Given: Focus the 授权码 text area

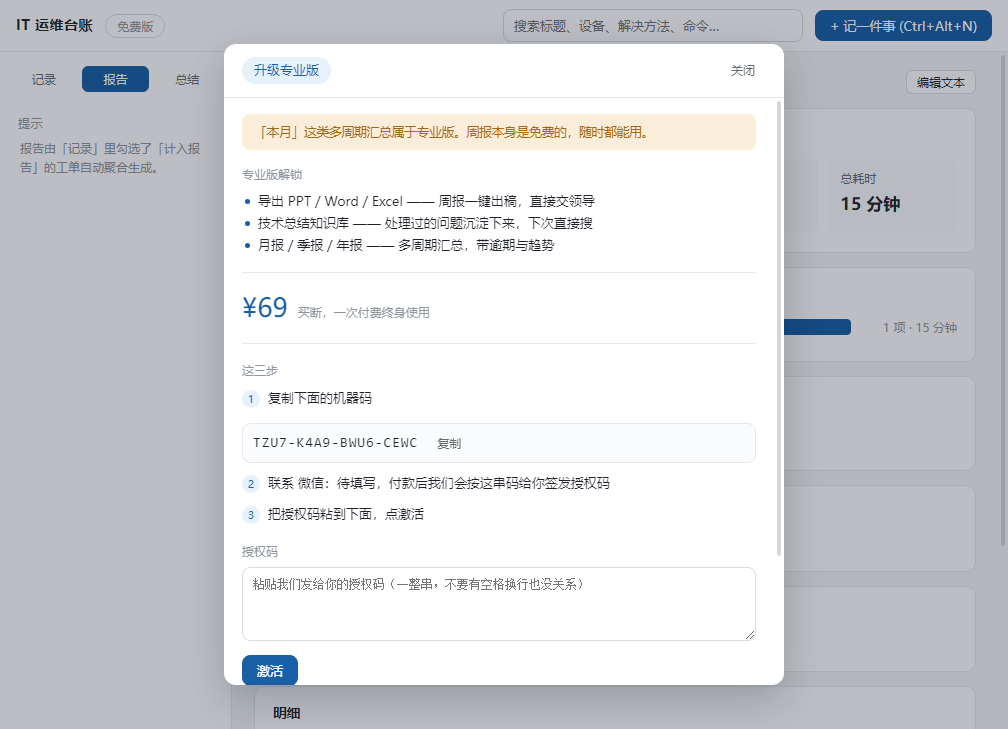Looking at the screenshot, I should coord(498,604).
